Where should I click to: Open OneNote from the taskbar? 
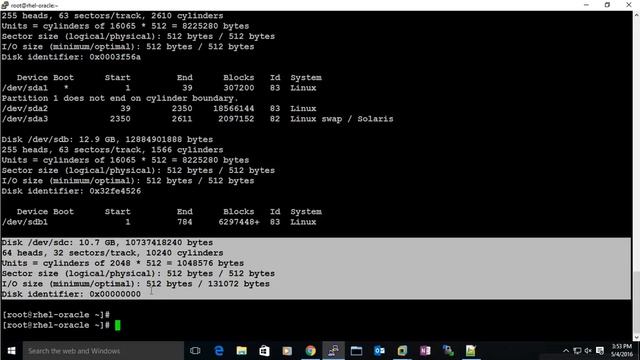click(x=425, y=351)
